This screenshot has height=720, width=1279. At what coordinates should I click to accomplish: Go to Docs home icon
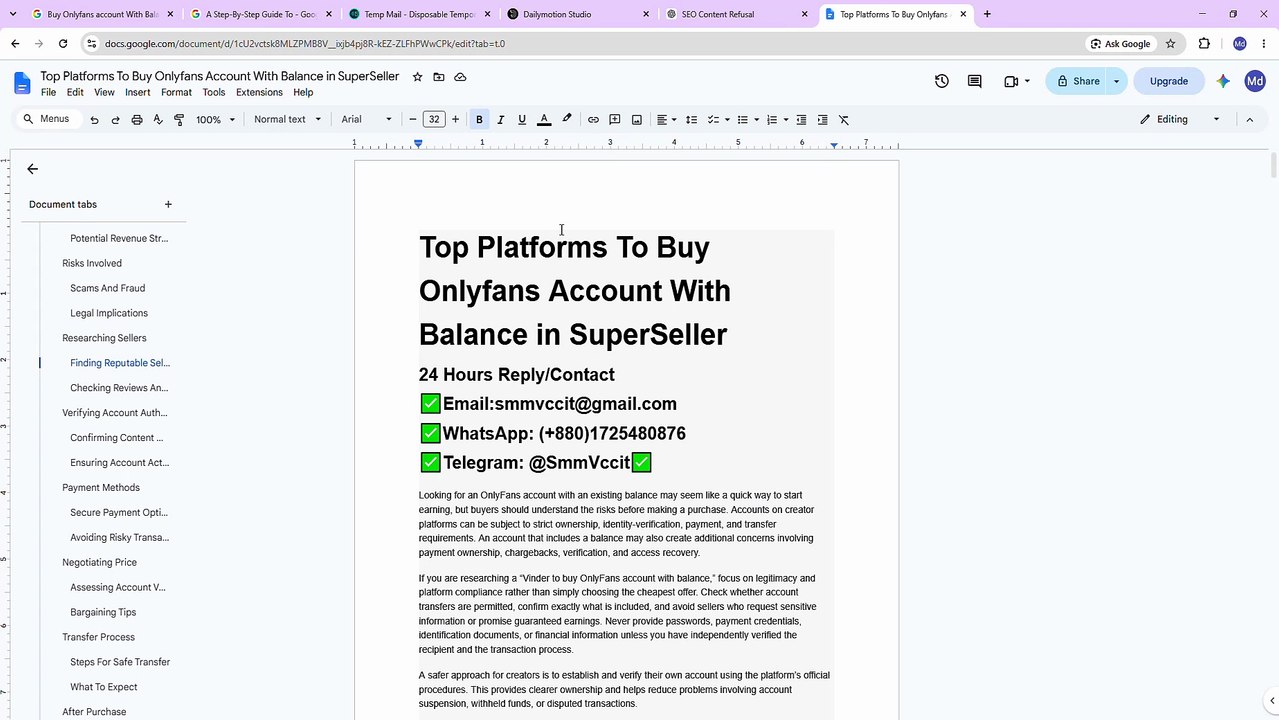23,83
